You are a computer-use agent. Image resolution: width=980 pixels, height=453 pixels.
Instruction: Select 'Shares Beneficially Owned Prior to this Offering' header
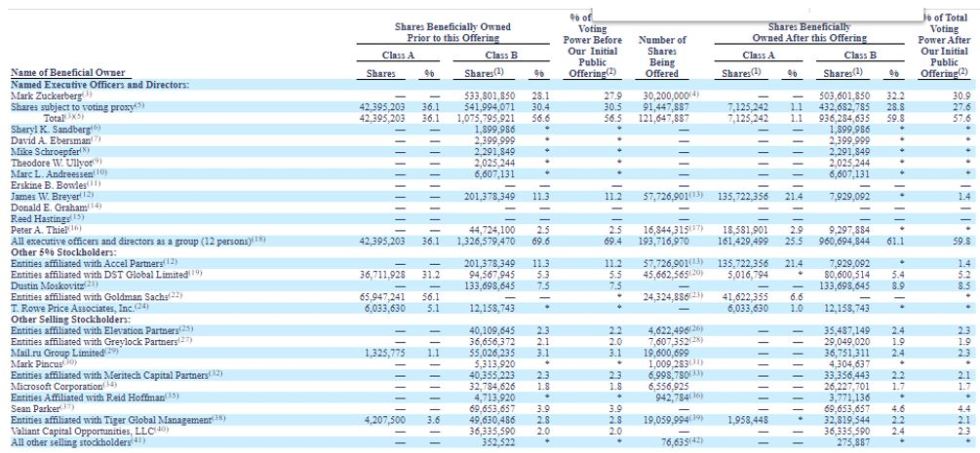point(452,32)
